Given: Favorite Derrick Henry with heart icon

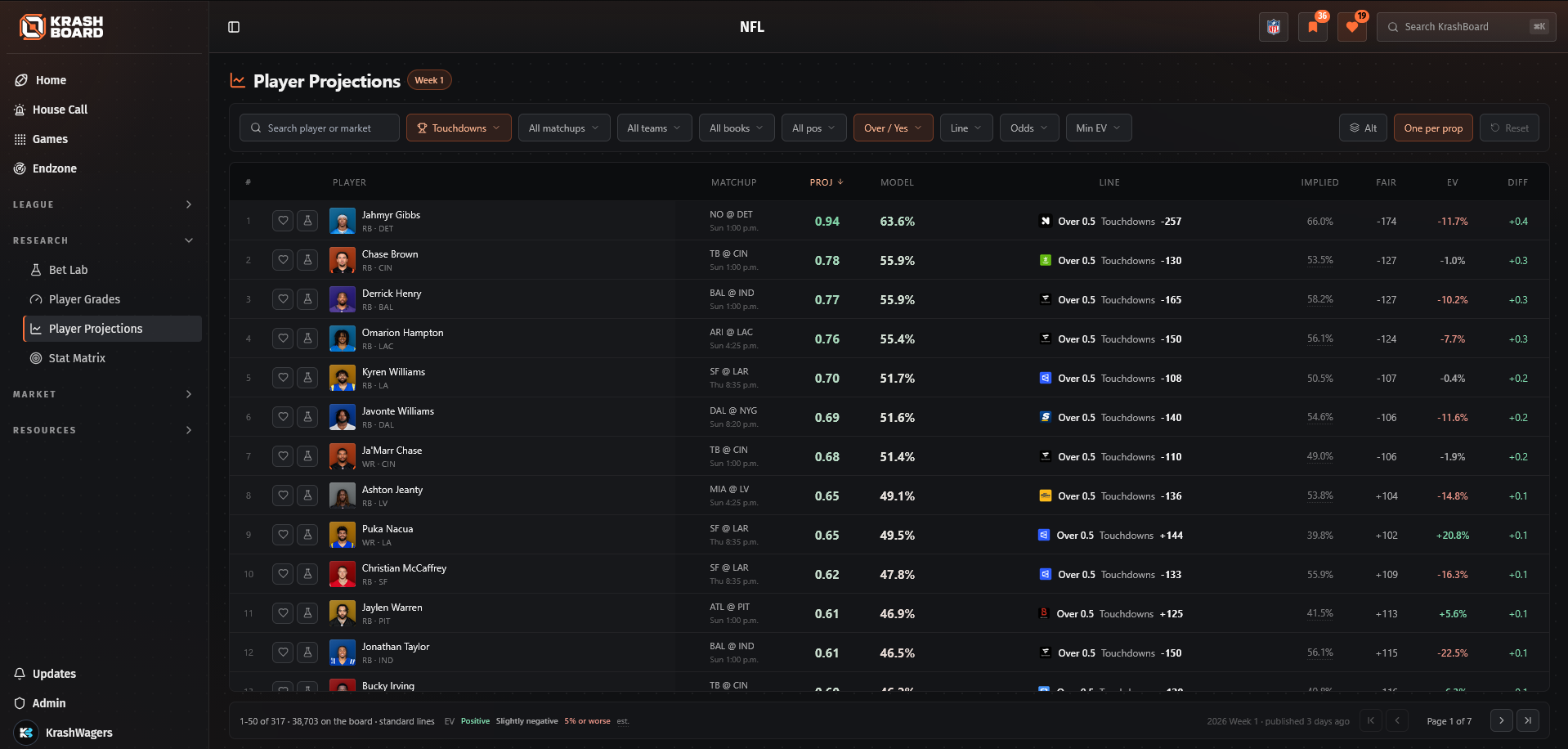Looking at the screenshot, I should [x=283, y=298].
